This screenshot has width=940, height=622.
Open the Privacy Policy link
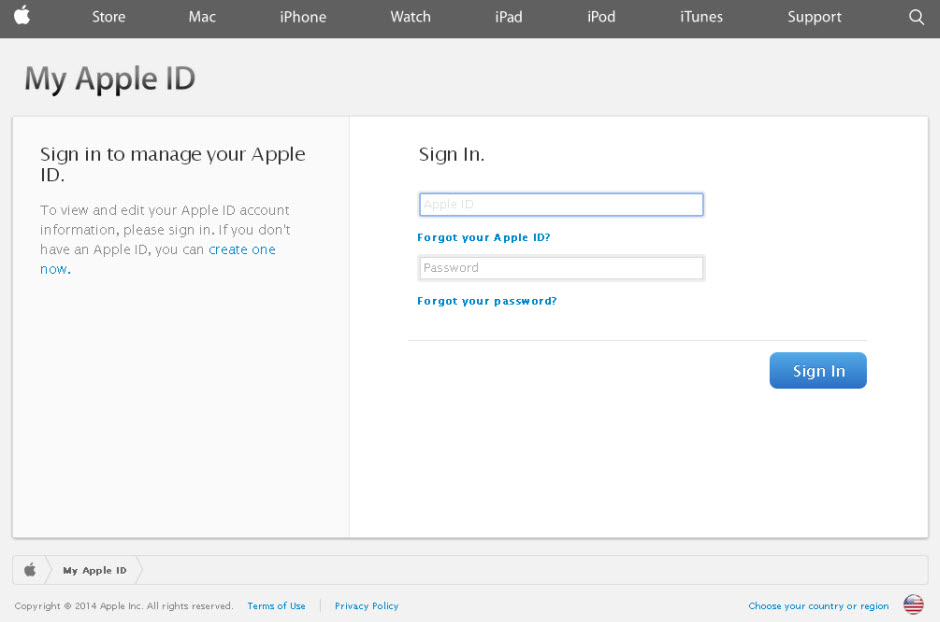366,606
